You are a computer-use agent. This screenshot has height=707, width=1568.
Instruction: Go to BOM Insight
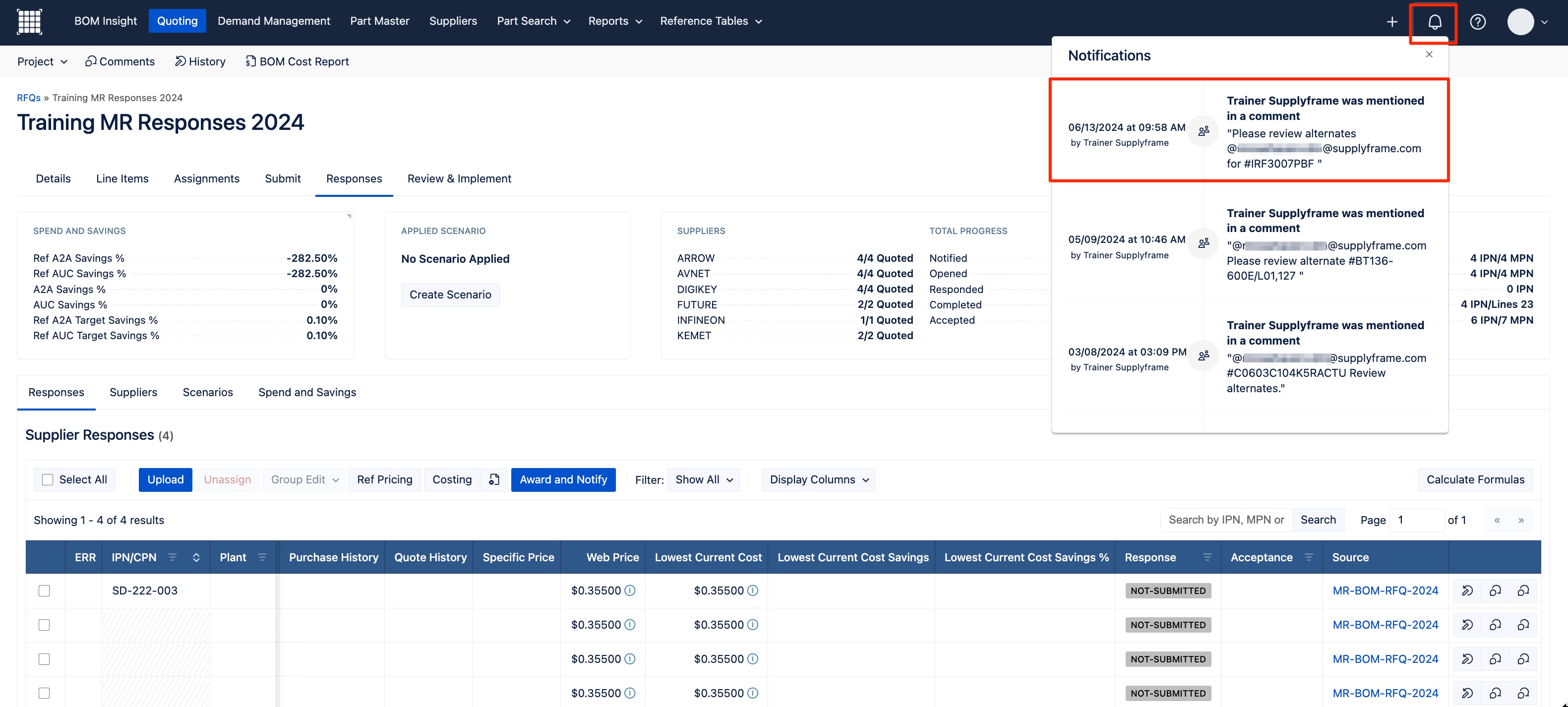click(105, 21)
